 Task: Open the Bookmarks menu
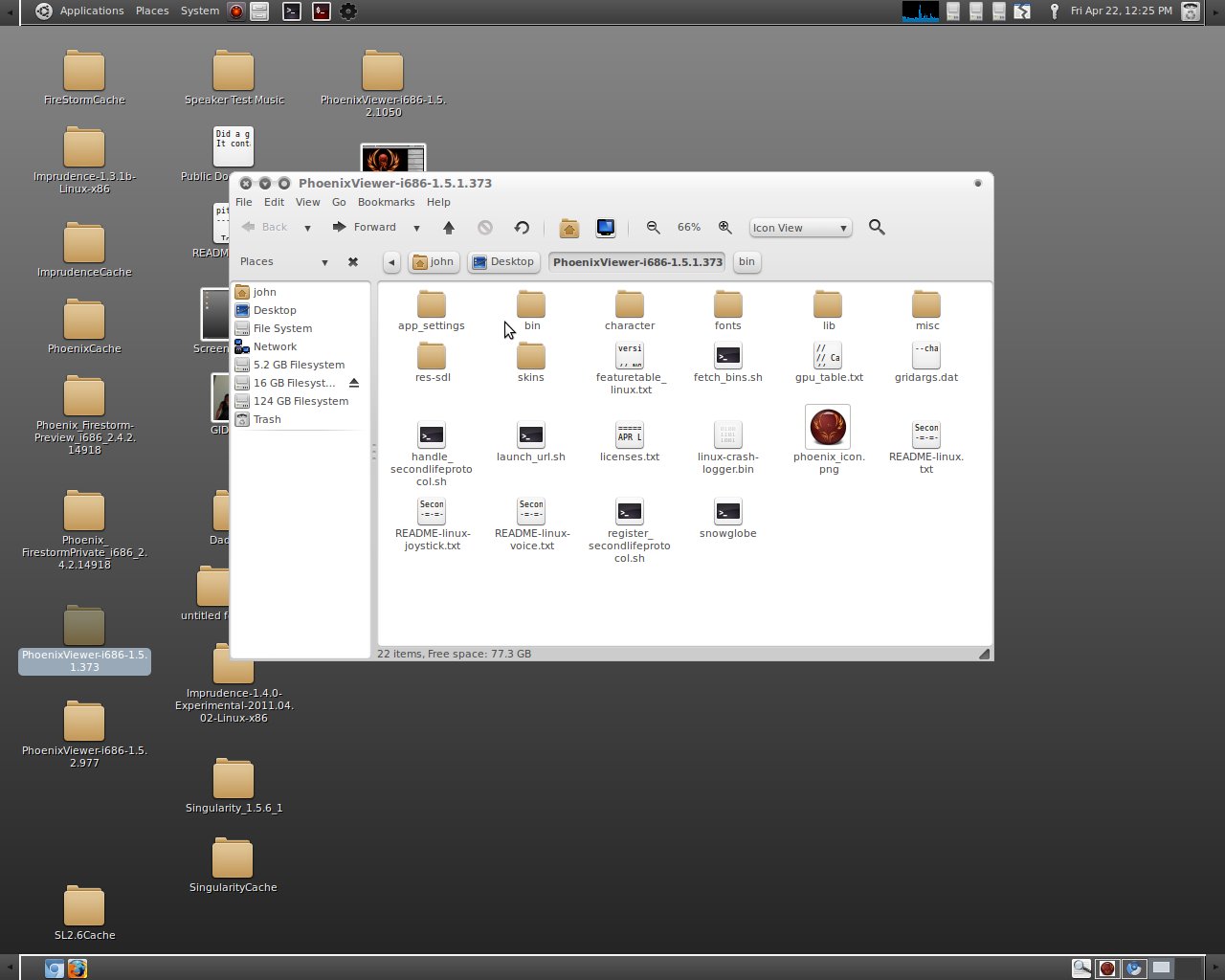[386, 202]
